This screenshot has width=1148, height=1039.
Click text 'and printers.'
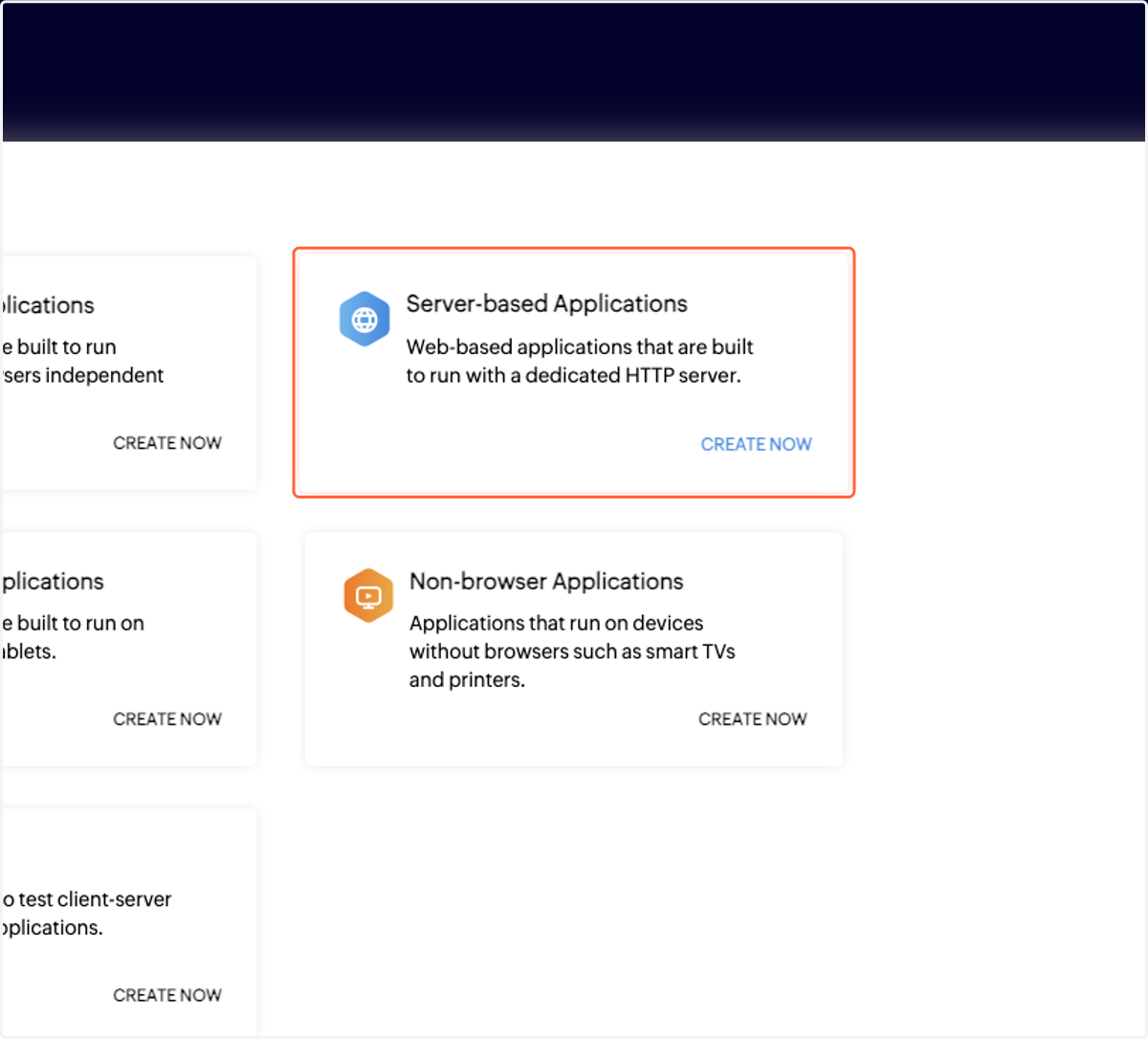[467, 680]
